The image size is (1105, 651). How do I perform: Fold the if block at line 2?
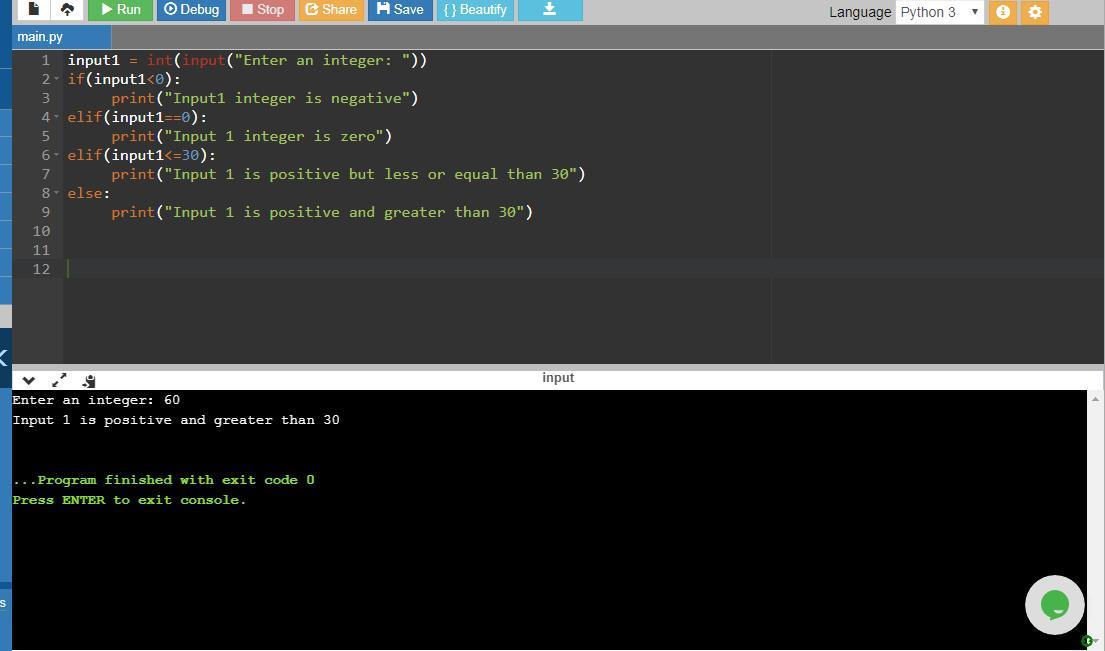[x=57, y=79]
